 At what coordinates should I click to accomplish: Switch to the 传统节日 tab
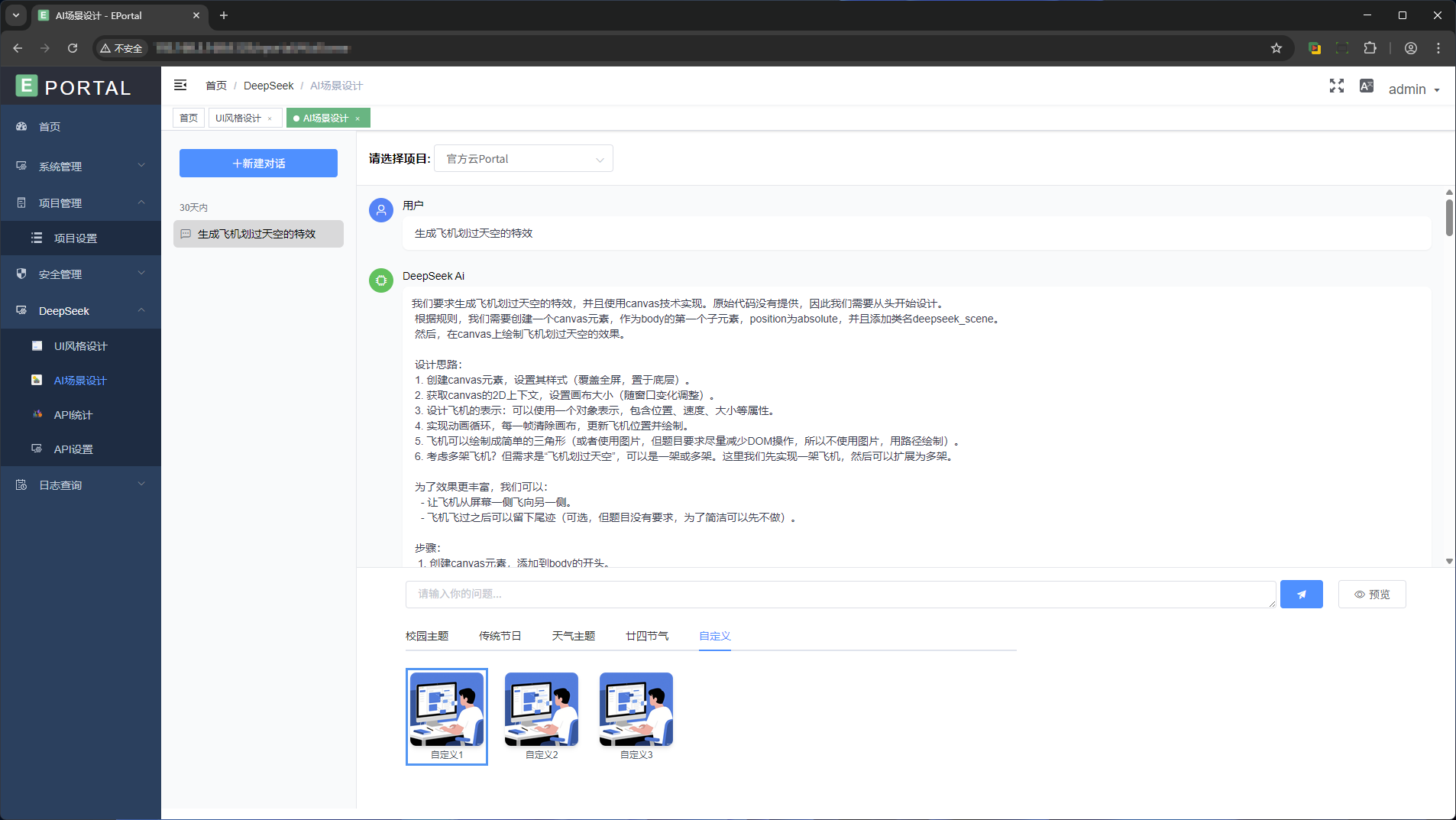(500, 636)
